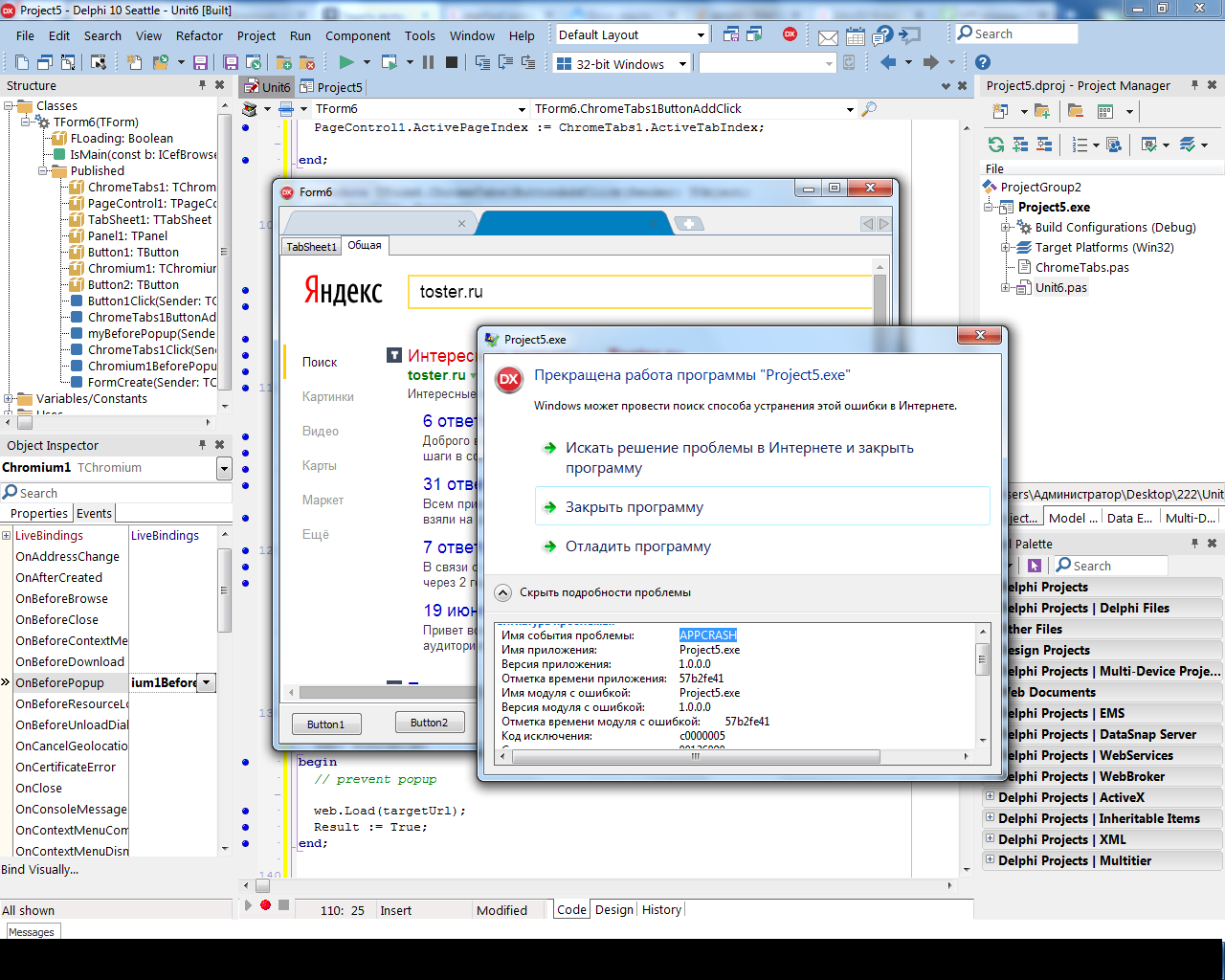Click the Trace Into debug icon
The image size is (1225, 980).
[x=482, y=62]
